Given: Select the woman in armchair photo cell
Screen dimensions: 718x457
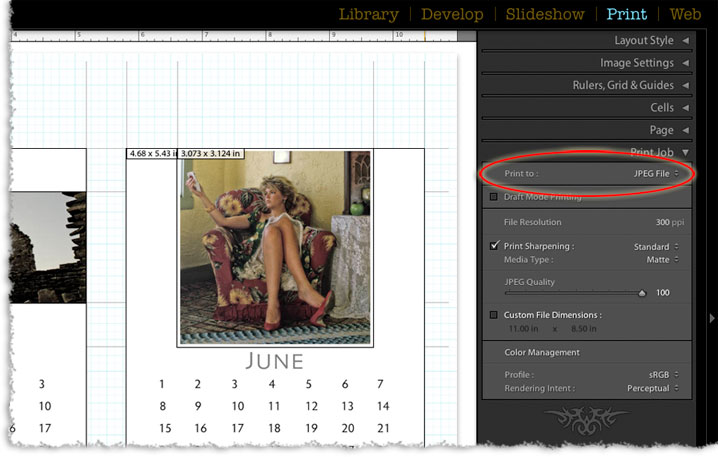Looking at the screenshot, I should point(275,248).
